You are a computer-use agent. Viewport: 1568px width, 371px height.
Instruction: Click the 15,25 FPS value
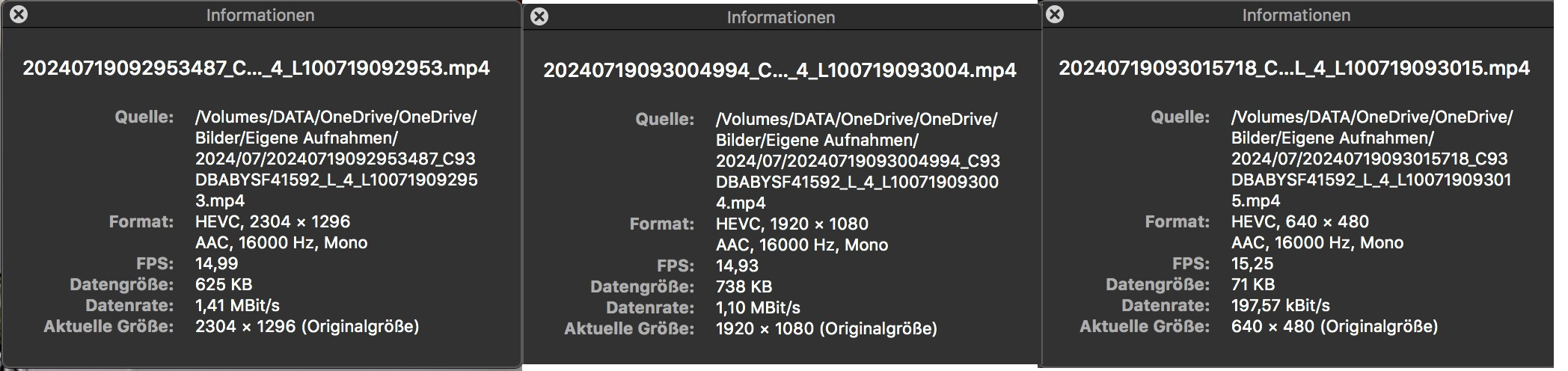pos(1252,263)
